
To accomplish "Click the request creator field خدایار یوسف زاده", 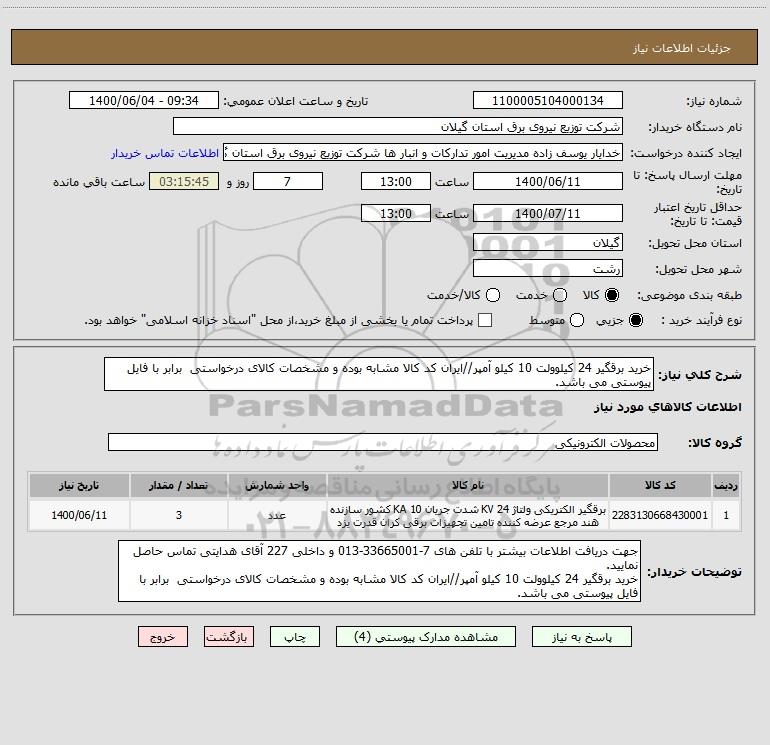I will click(423, 153).
